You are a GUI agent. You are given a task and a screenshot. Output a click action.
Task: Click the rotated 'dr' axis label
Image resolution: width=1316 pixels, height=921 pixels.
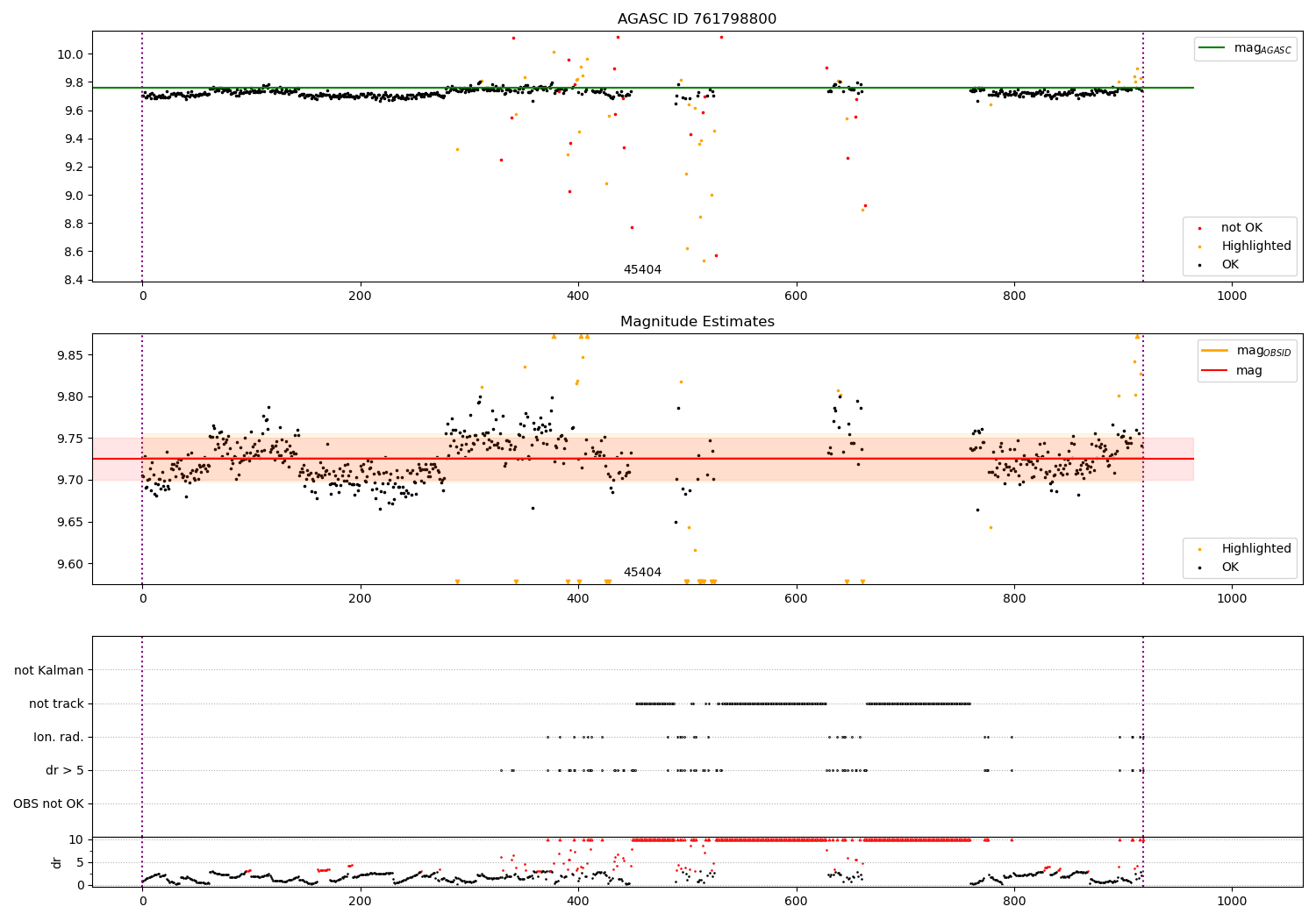(57, 862)
